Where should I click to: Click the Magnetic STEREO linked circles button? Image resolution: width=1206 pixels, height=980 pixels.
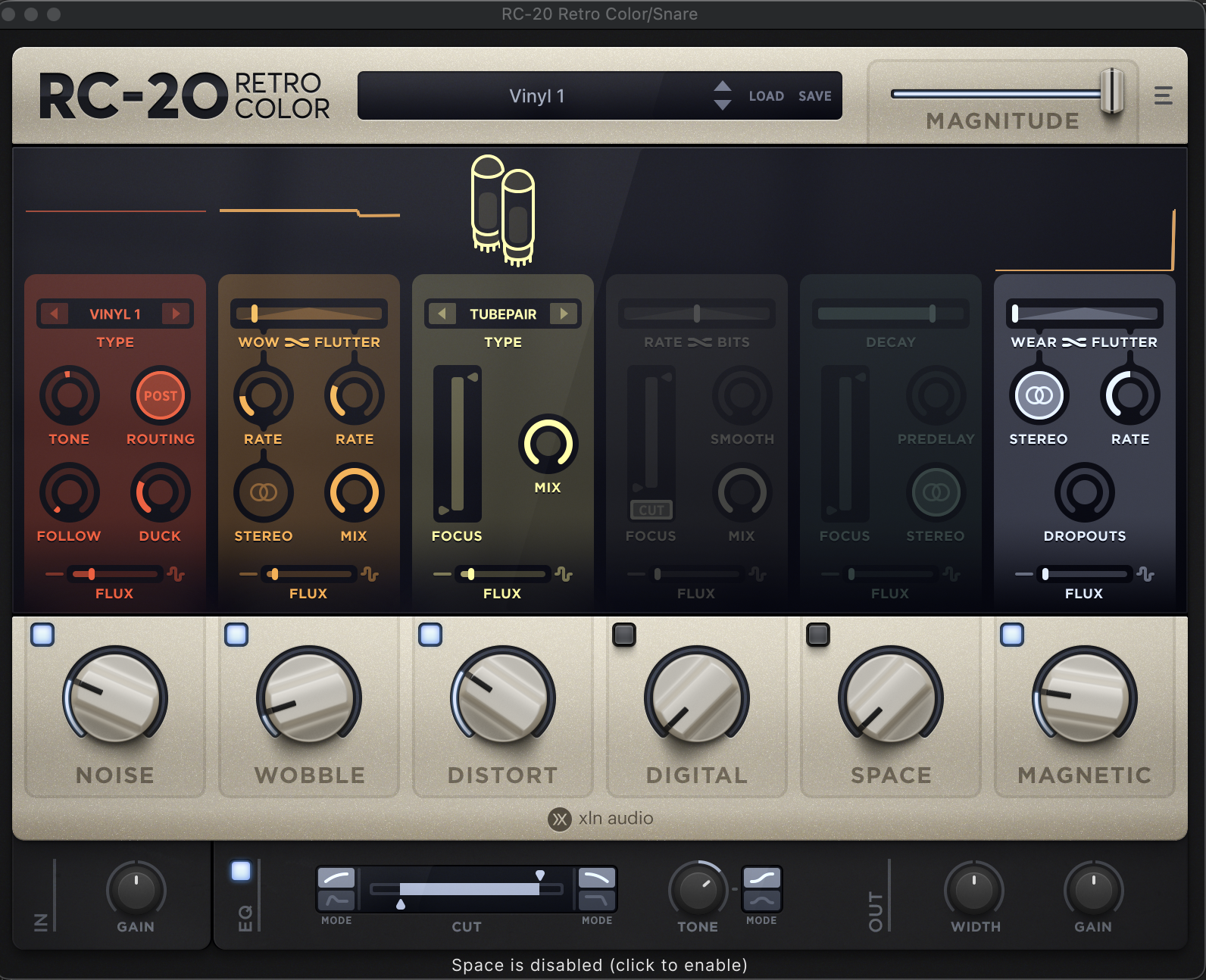click(x=1039, y=395)
